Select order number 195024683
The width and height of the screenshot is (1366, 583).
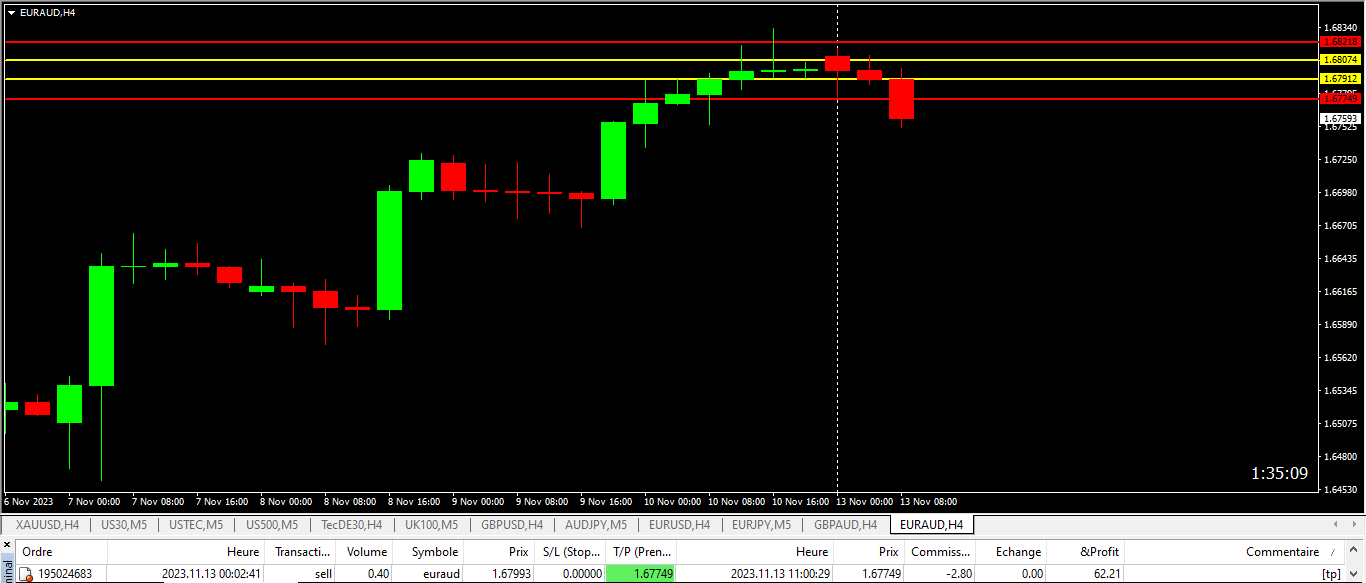point(65,574)
